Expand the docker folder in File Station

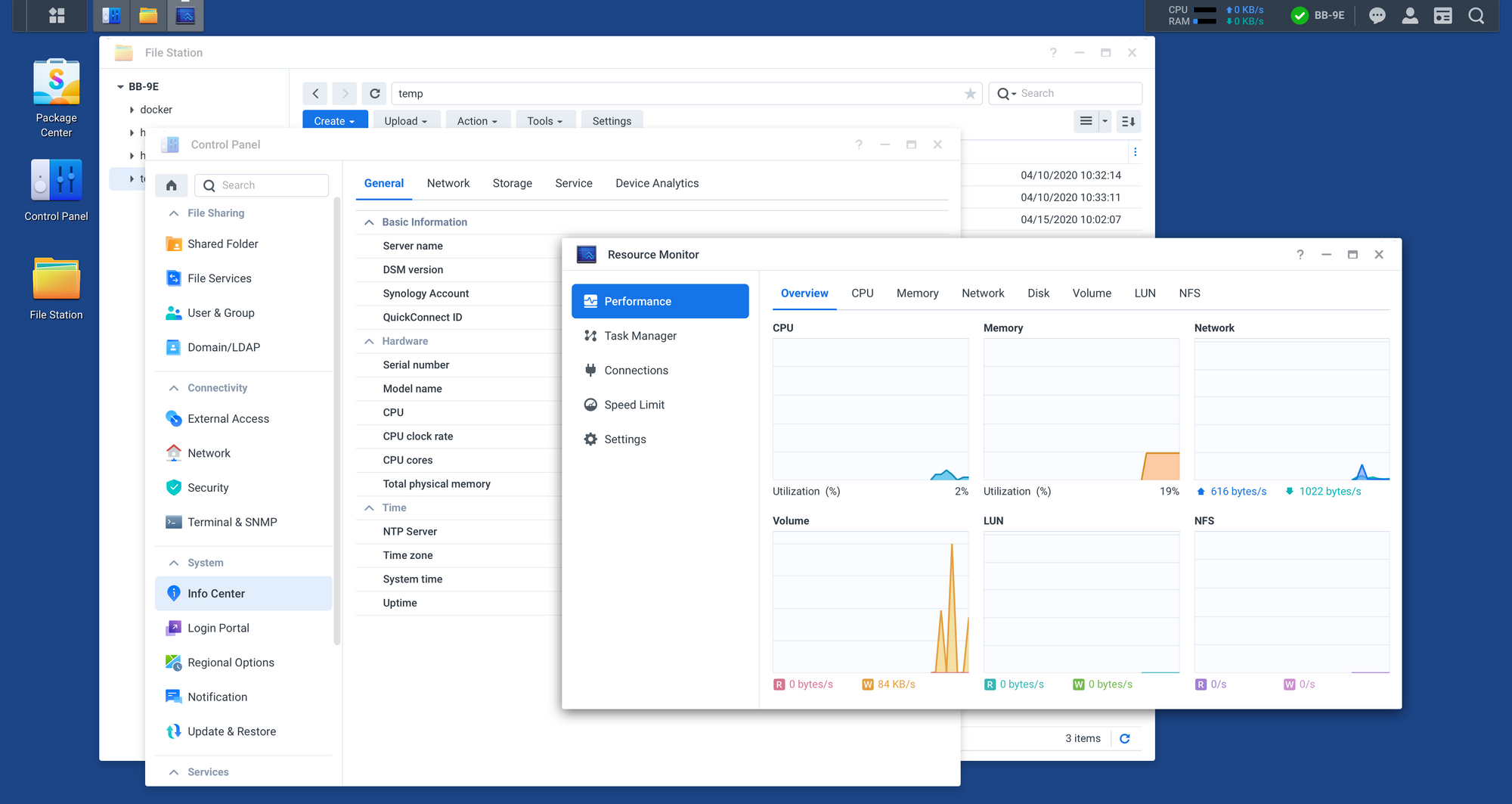(x=132, y=110)
